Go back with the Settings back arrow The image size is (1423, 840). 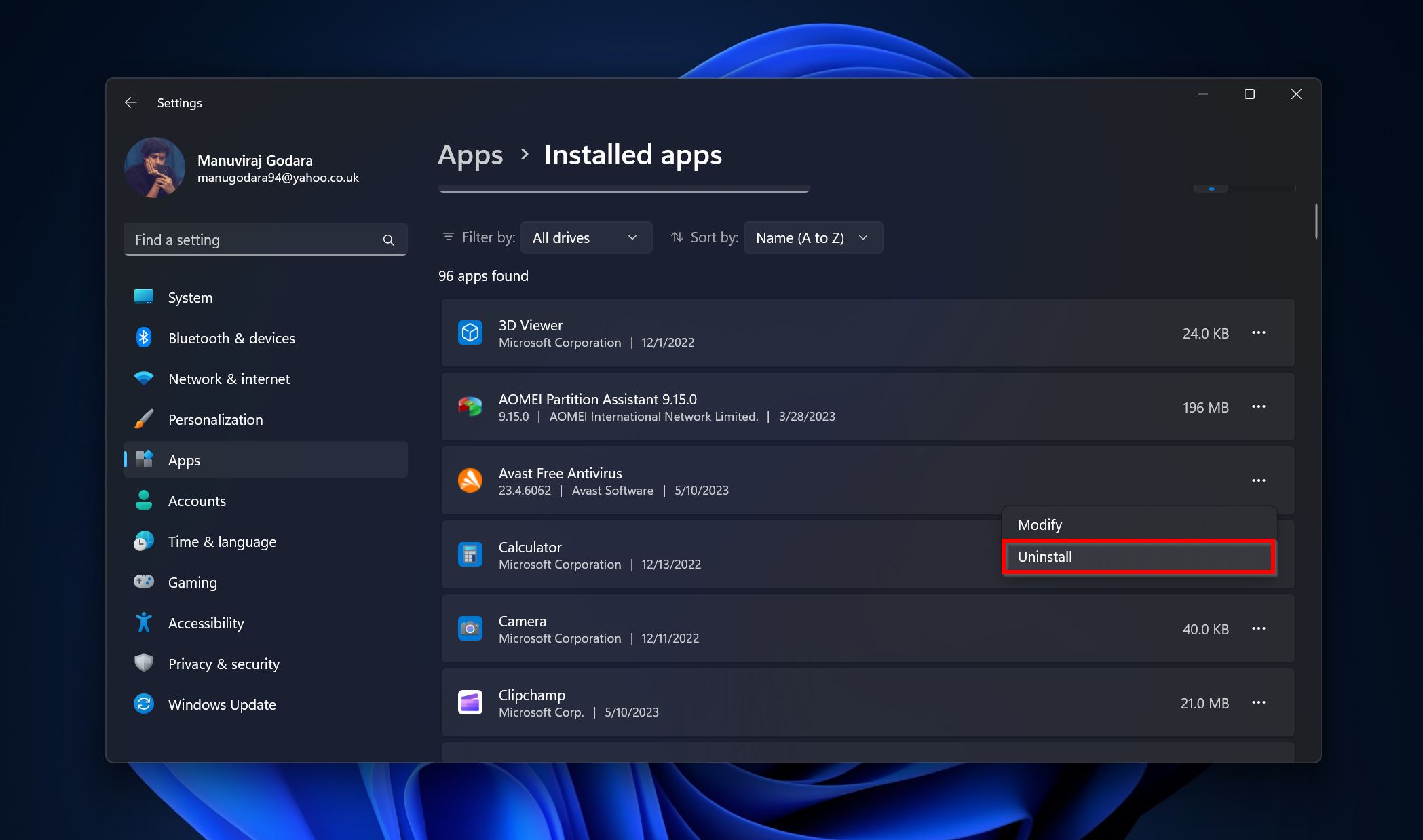(x=131, y=102)
